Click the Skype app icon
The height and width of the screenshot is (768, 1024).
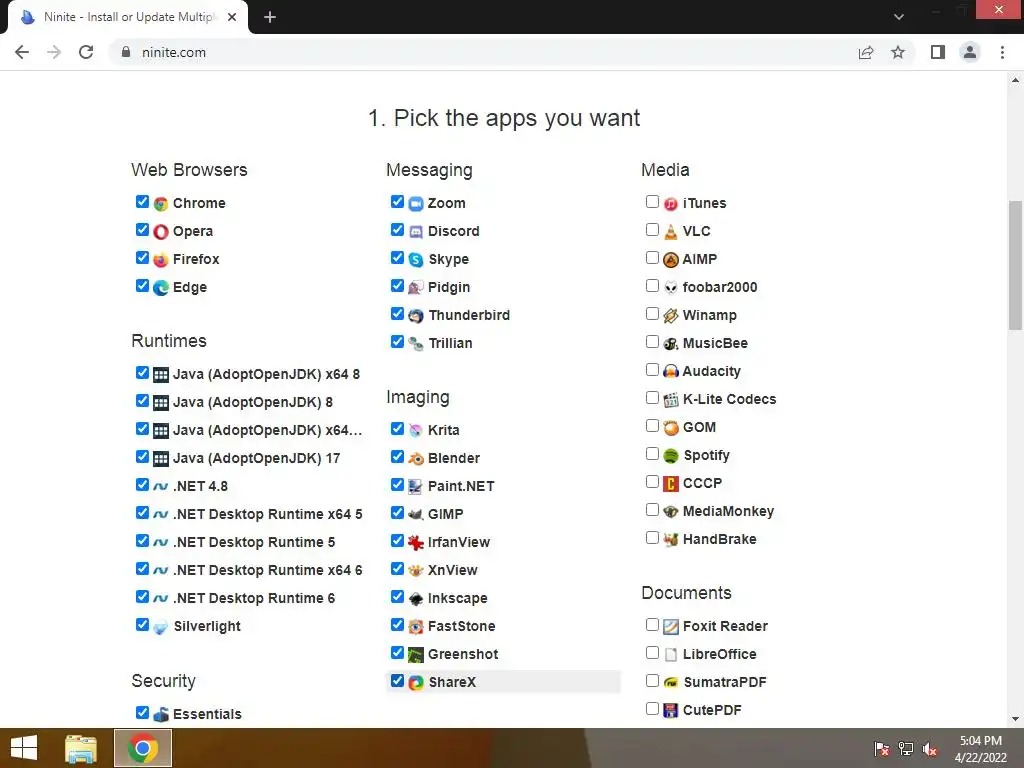coord(416,260)
